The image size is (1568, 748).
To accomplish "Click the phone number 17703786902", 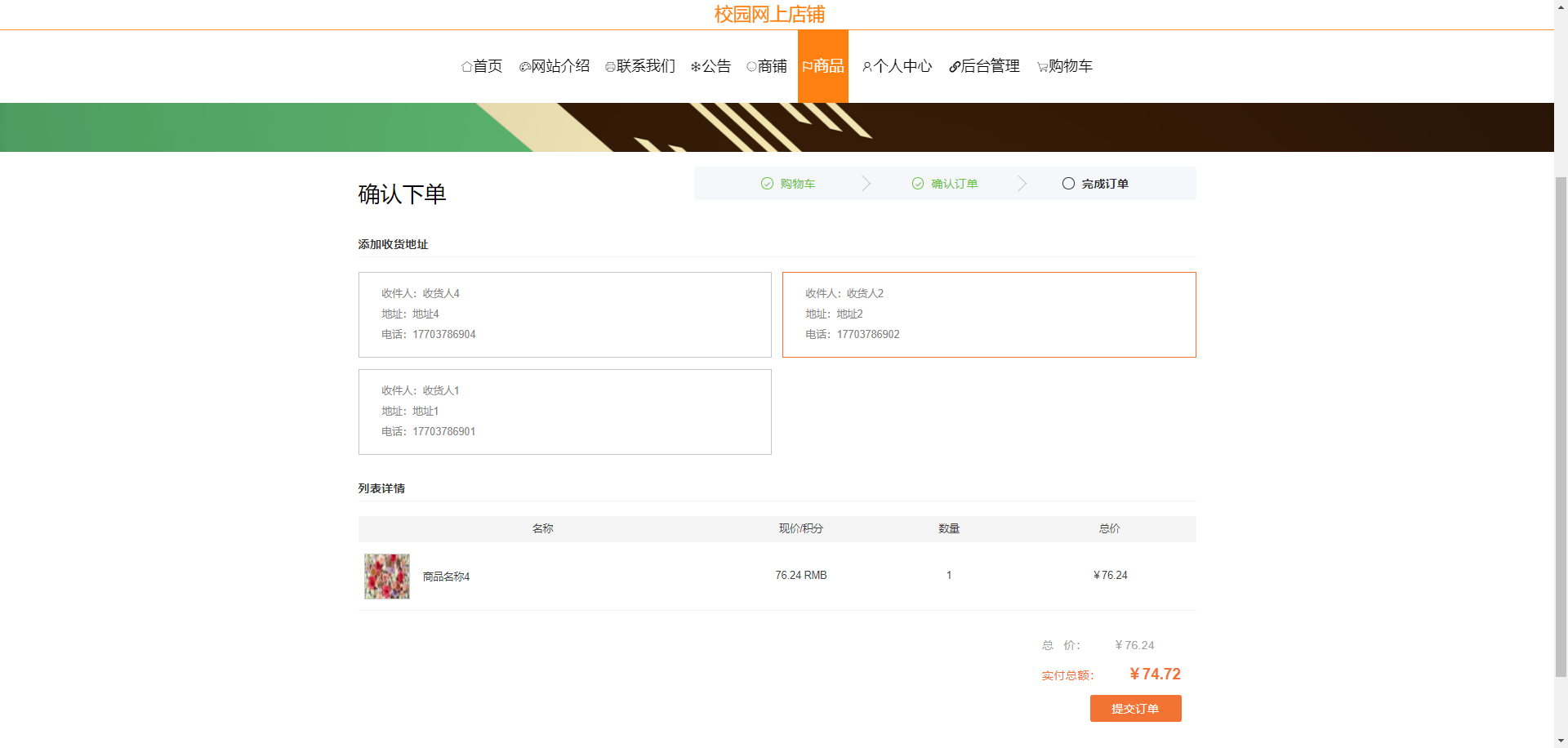I will pos(868,335).
